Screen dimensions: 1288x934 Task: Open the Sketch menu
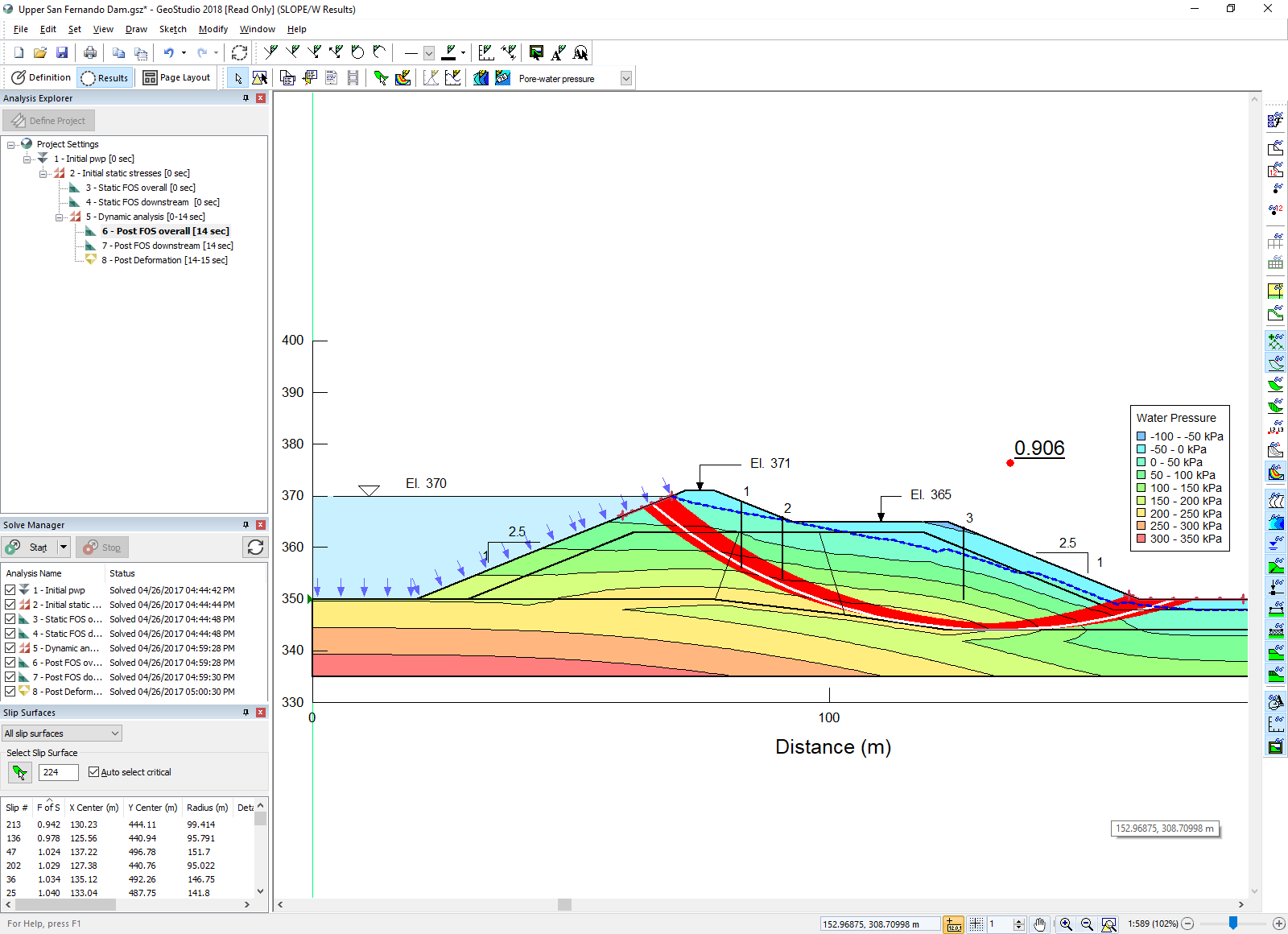[172, 29]
